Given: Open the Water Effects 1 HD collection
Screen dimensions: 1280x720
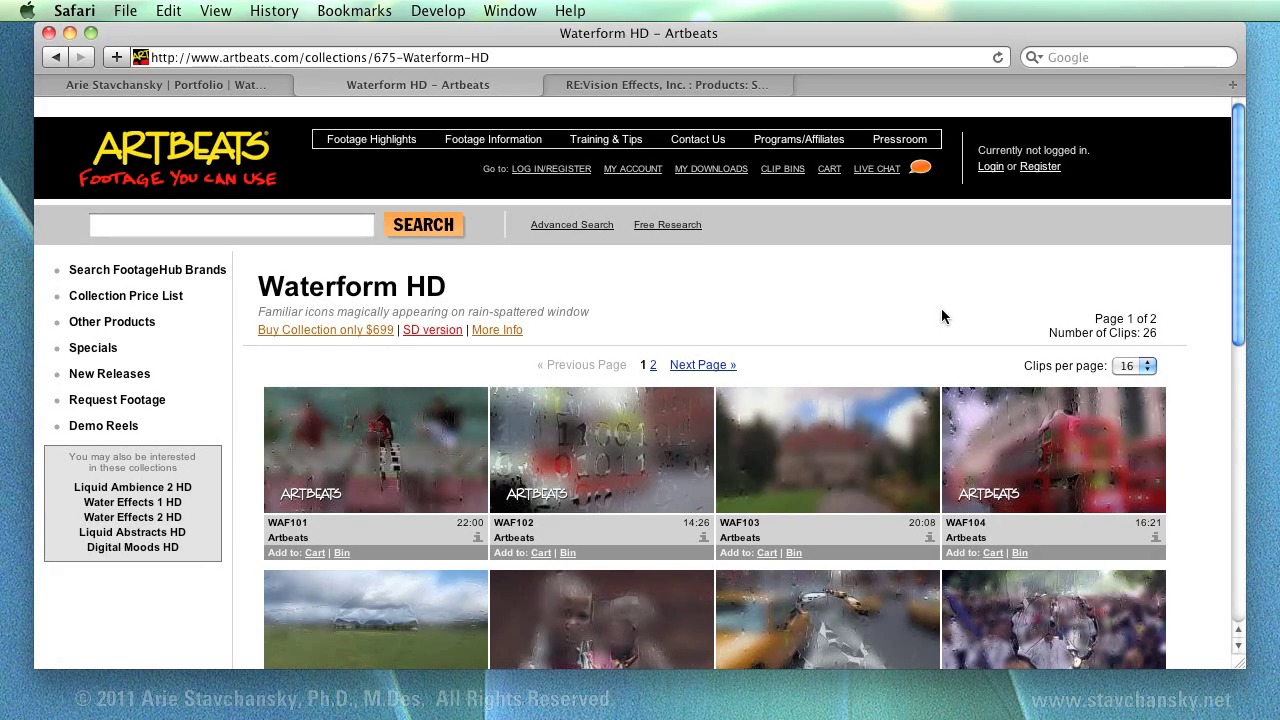Looking at the screenshot, I should click(132, 502).
